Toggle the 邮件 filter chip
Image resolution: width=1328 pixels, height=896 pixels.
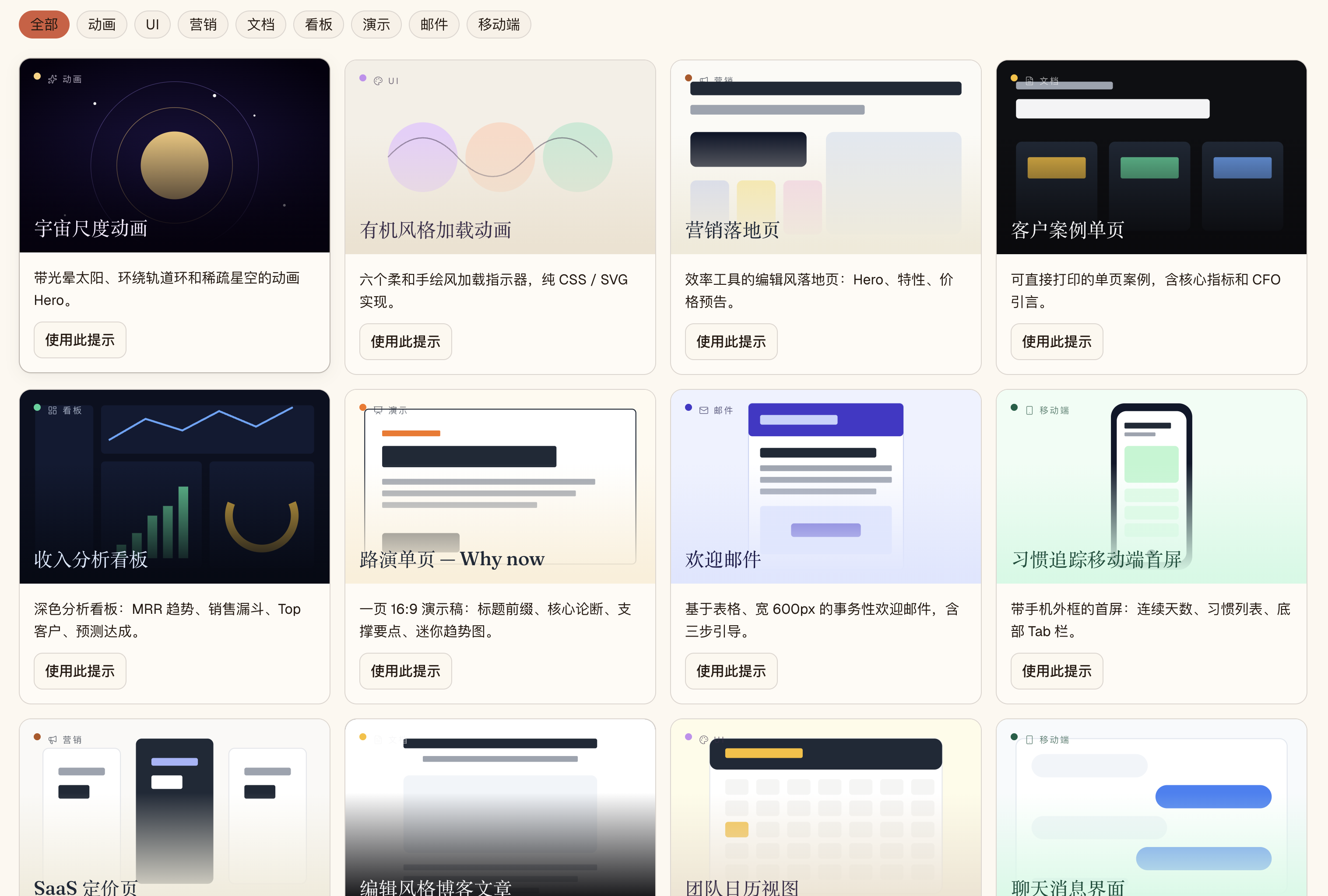coord(434,24)
